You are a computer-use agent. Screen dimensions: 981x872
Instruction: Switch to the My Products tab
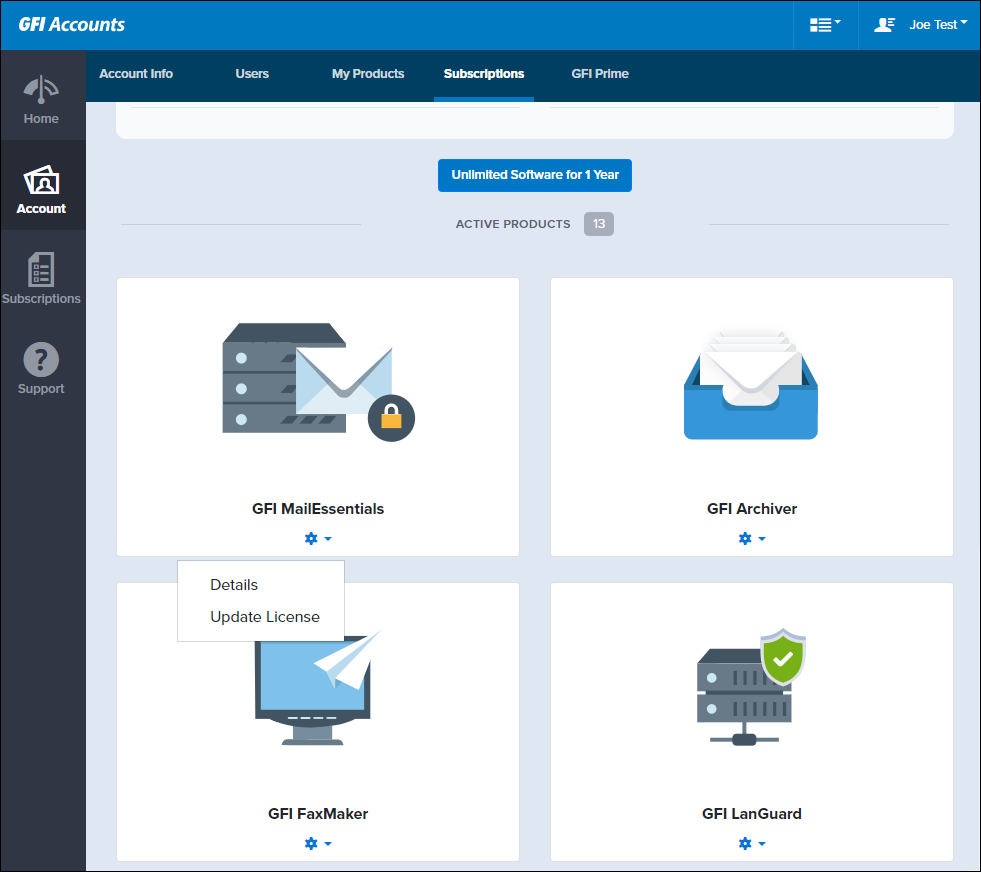click(368, 74)
